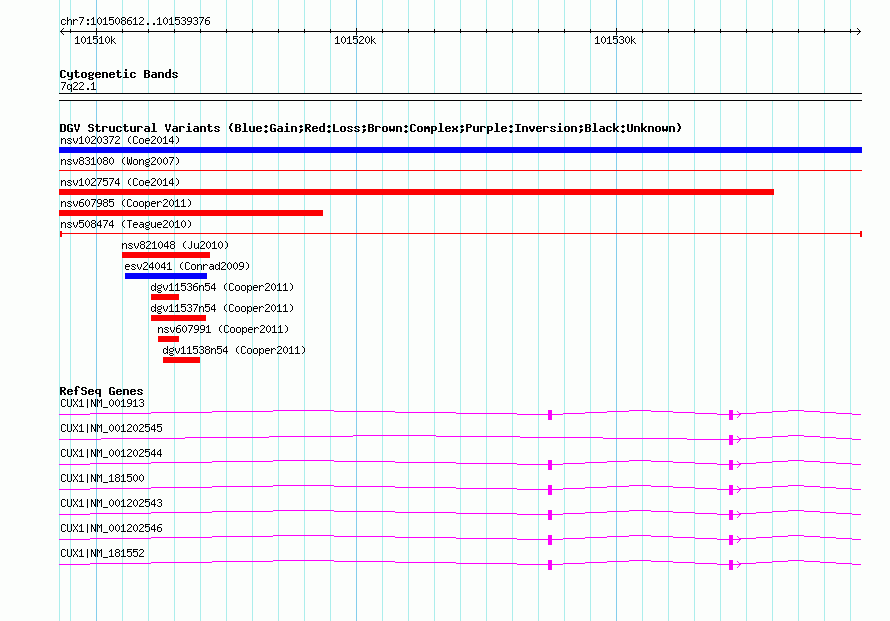
Task: Open the nsv508474 (Teague2010) label
Action: click(126, 224)
